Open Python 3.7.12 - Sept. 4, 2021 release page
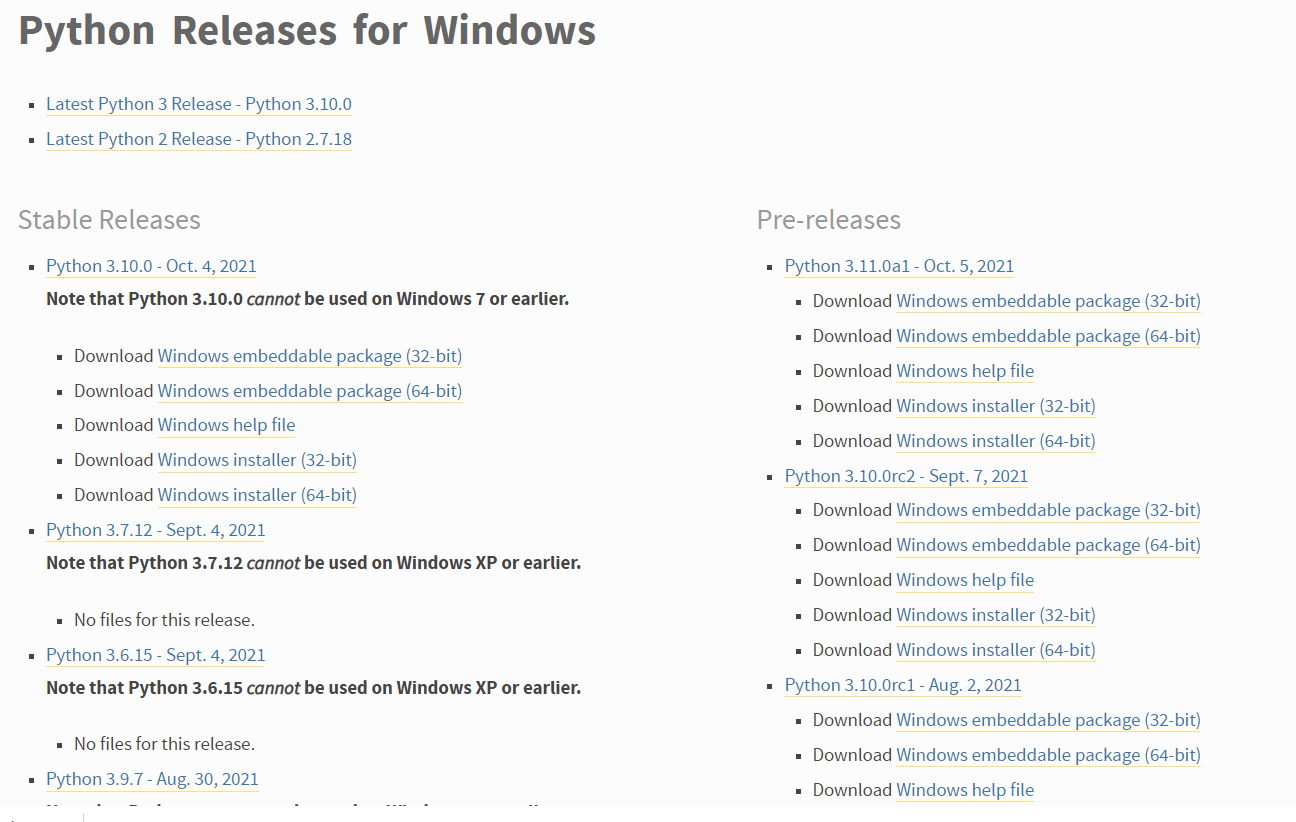This screenshot has height=822, width=1296. point(156,530)
